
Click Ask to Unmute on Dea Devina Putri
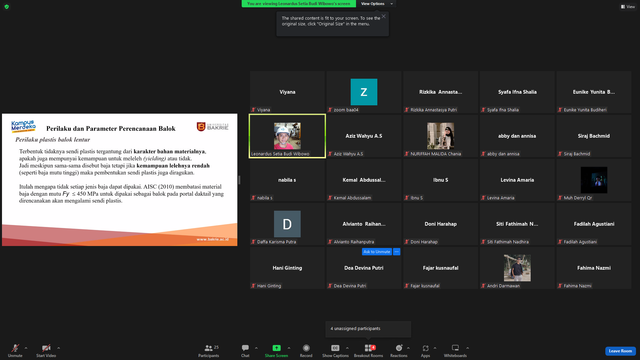(x=376, y=252)
